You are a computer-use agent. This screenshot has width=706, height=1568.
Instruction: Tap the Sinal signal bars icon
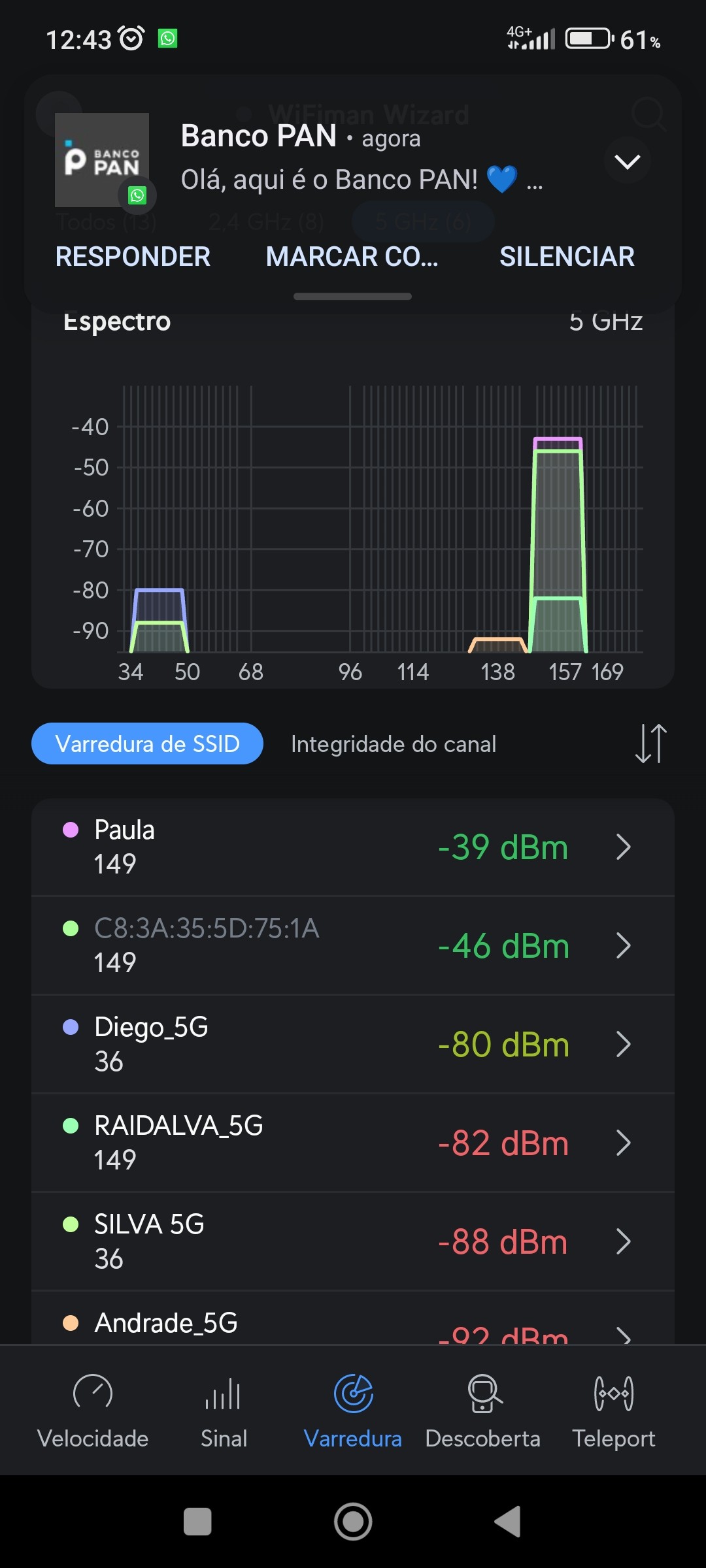pyautogui.click(x=224, y=1393)
